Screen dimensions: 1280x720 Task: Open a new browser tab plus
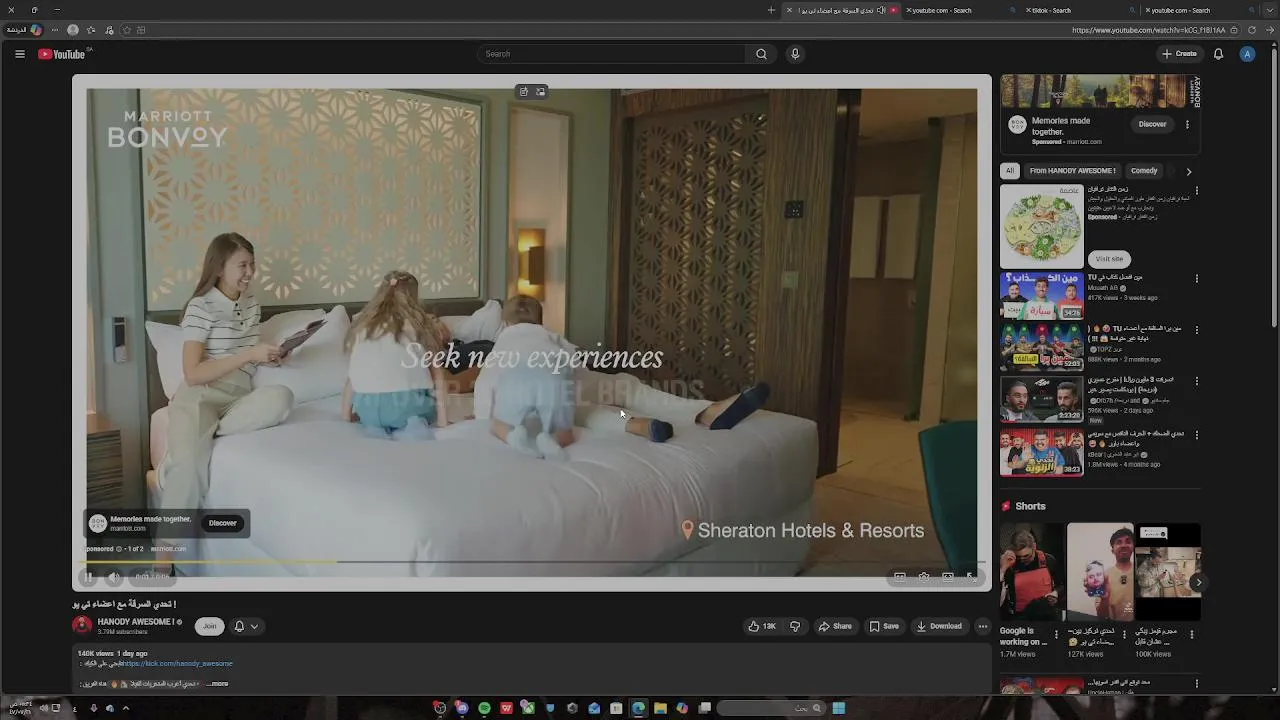tap(771, 10)
